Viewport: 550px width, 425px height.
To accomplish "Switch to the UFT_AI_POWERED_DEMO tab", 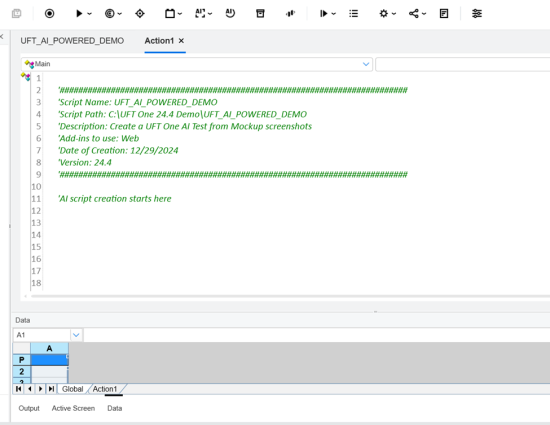I will tap(72, 41).
